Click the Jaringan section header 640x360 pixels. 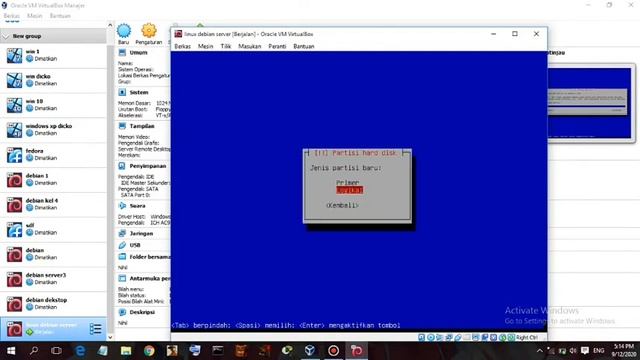141,233
